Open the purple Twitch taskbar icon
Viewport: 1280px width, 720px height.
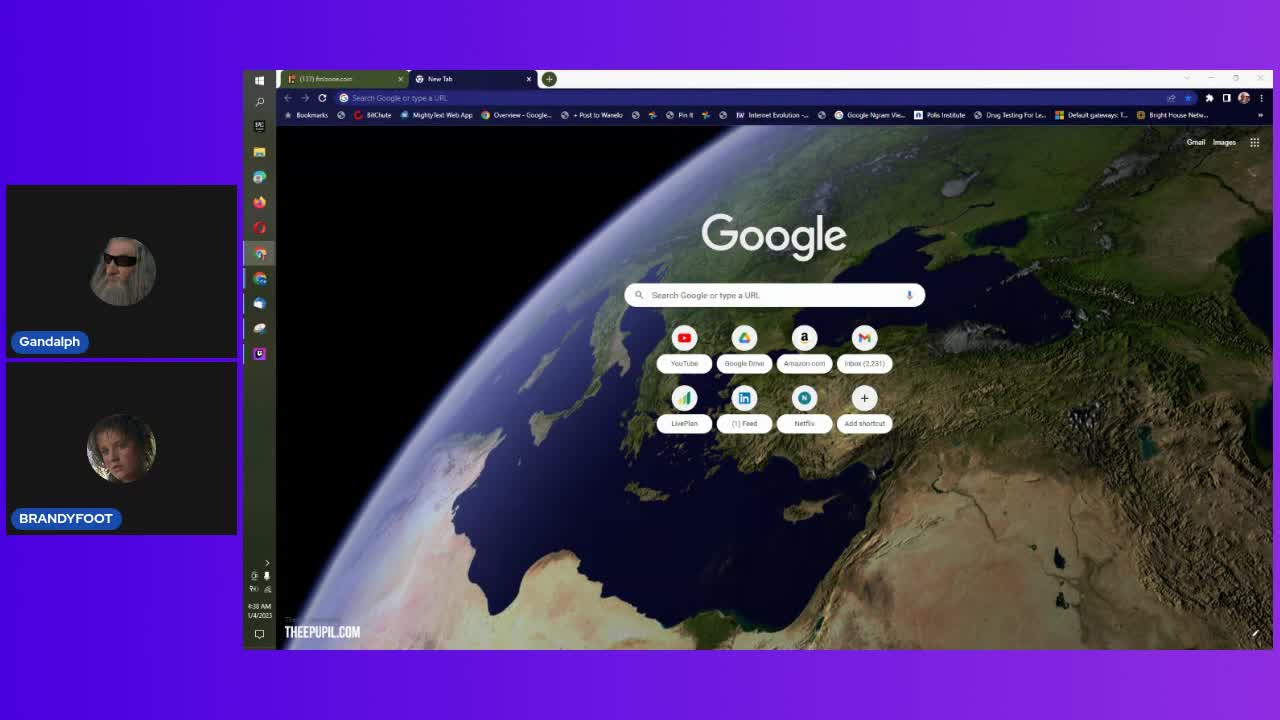[x=259, y=353]
